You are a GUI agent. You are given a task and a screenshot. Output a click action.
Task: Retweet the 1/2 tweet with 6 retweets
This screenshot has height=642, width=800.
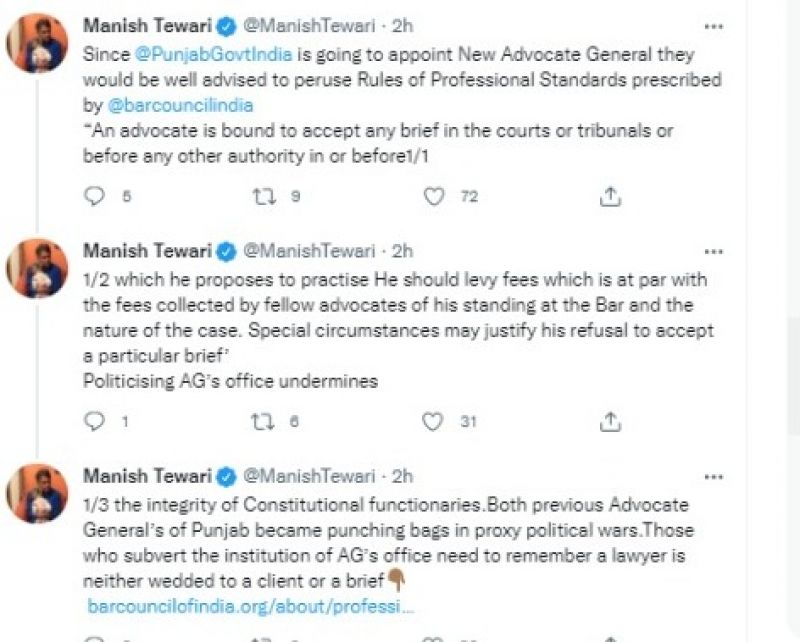(x=261, y=422)
